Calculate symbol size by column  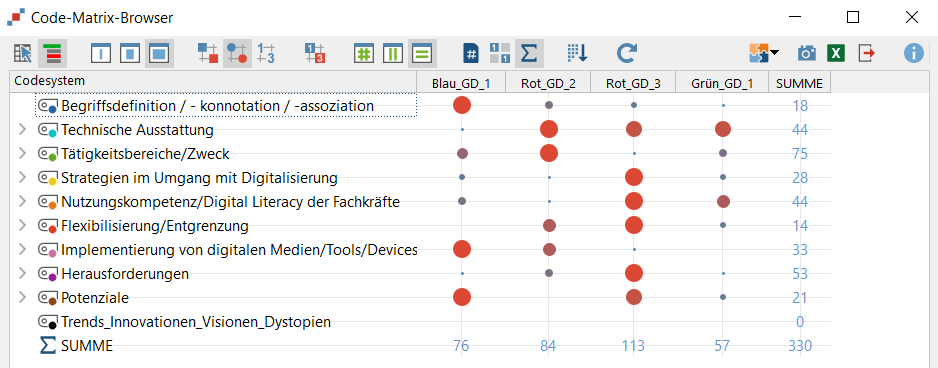[392, 54]
